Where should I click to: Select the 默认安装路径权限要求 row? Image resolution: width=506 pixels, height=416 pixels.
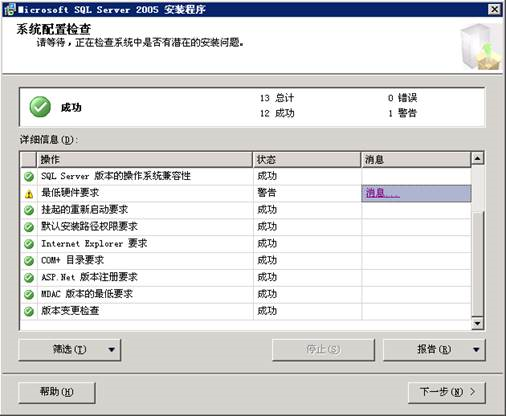246,227
